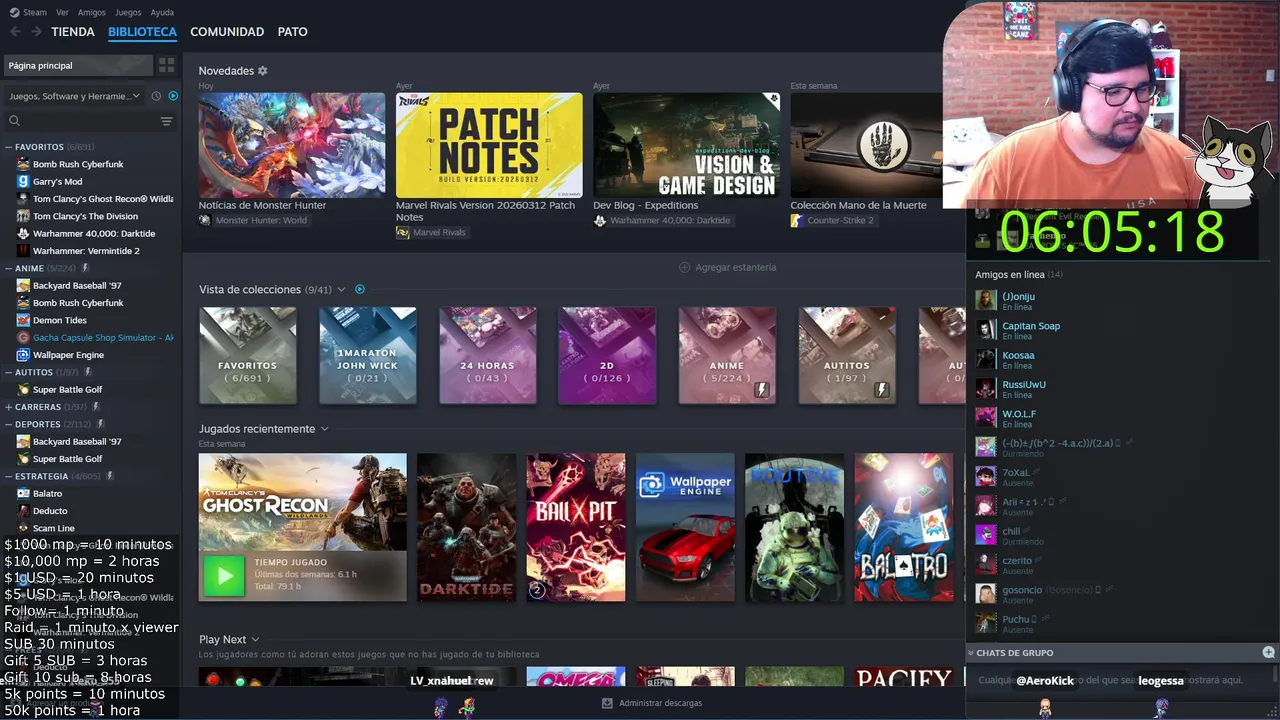The height and width of the screenshot is (720, 1280).
Task: Open the Juegos menu
Action: [x=128, y=12]
